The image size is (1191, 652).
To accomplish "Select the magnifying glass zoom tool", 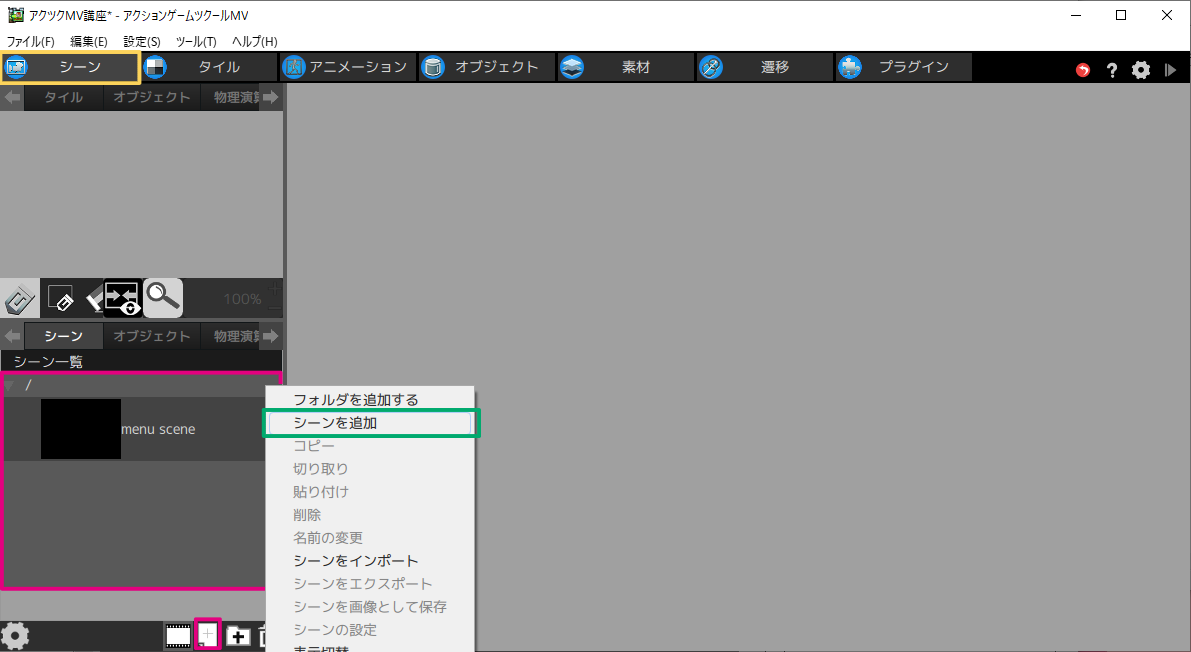I will 163,297.
